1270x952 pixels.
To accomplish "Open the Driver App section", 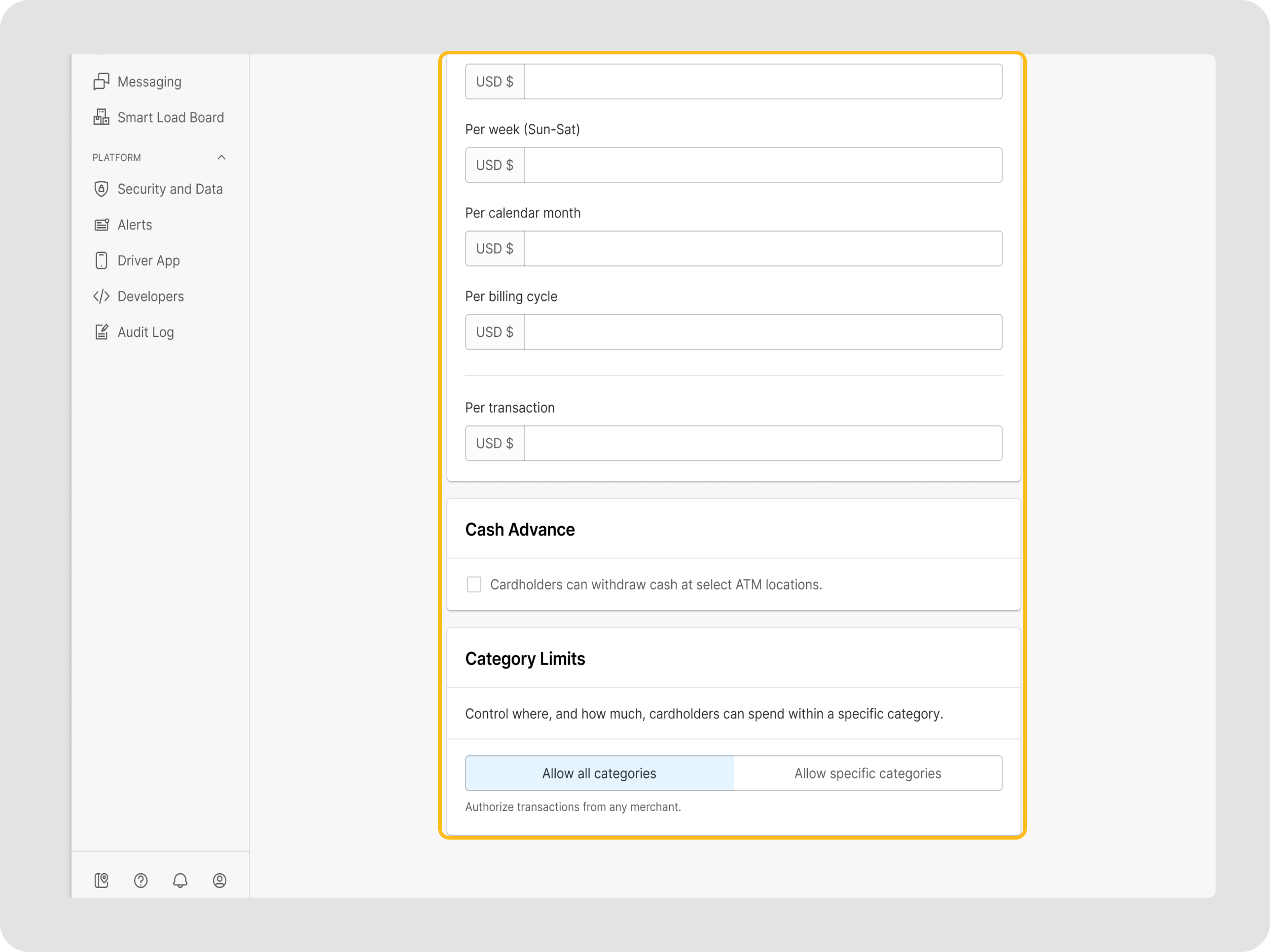I will [x=148, y=260].
